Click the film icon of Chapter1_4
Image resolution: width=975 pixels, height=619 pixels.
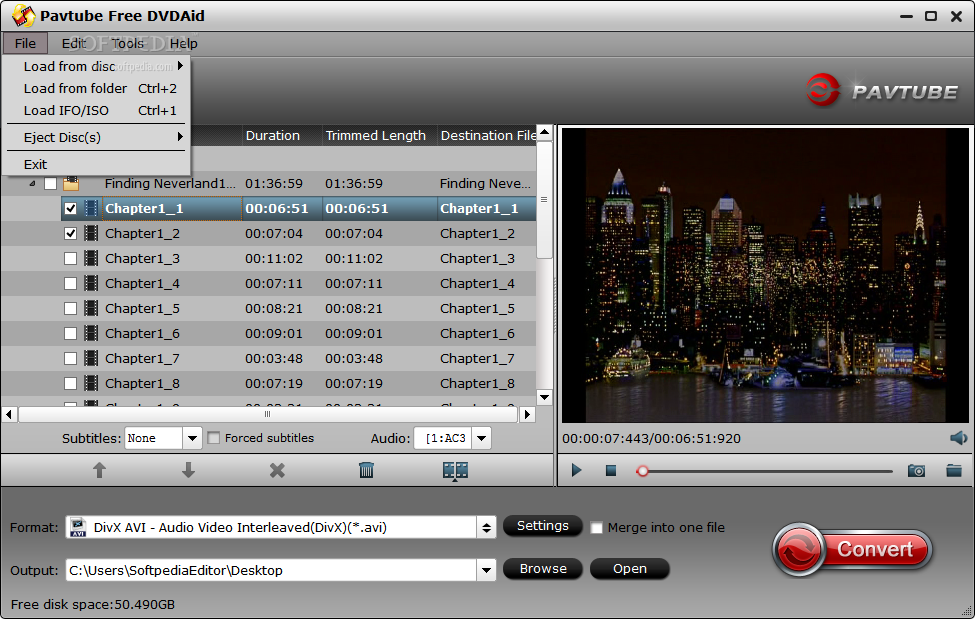point(91,283)
